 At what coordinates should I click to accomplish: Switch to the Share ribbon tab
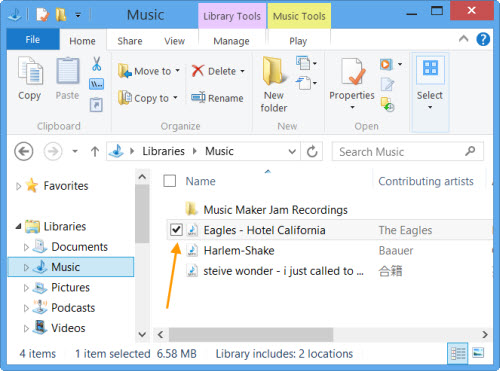click(x=130, y=41)
